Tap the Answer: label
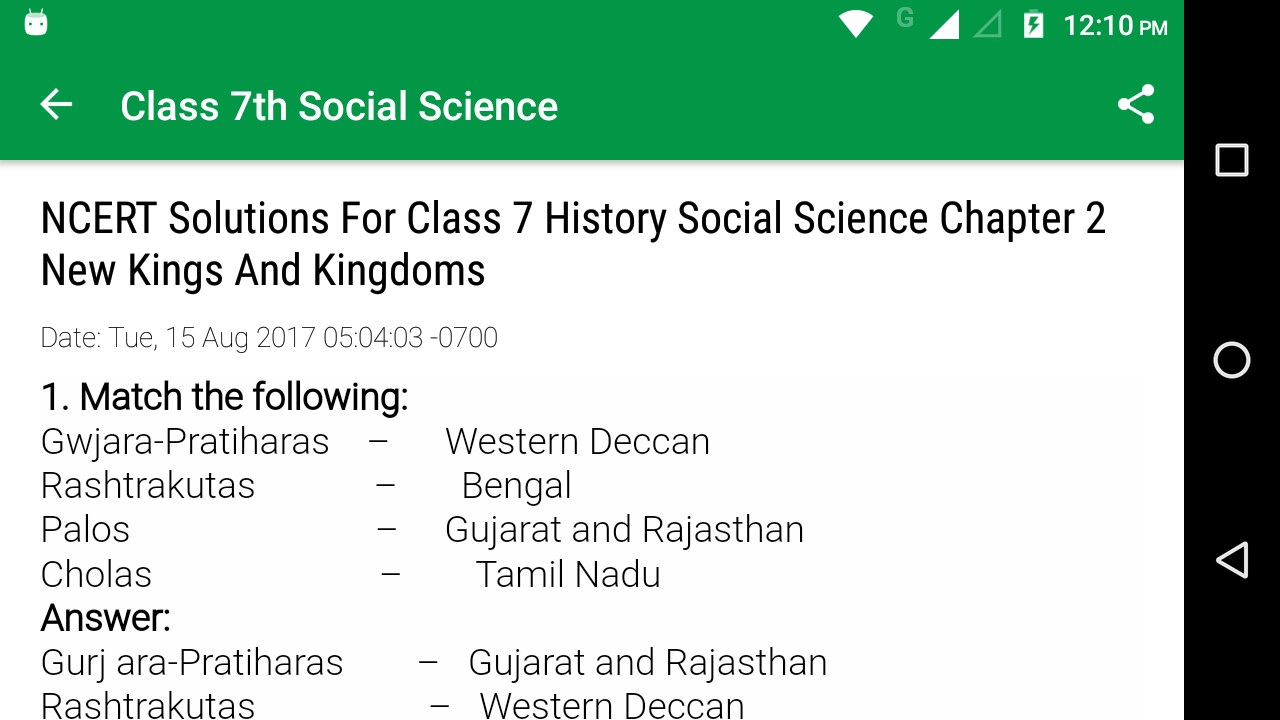The image size is (1280, 720). click(105, 618)
